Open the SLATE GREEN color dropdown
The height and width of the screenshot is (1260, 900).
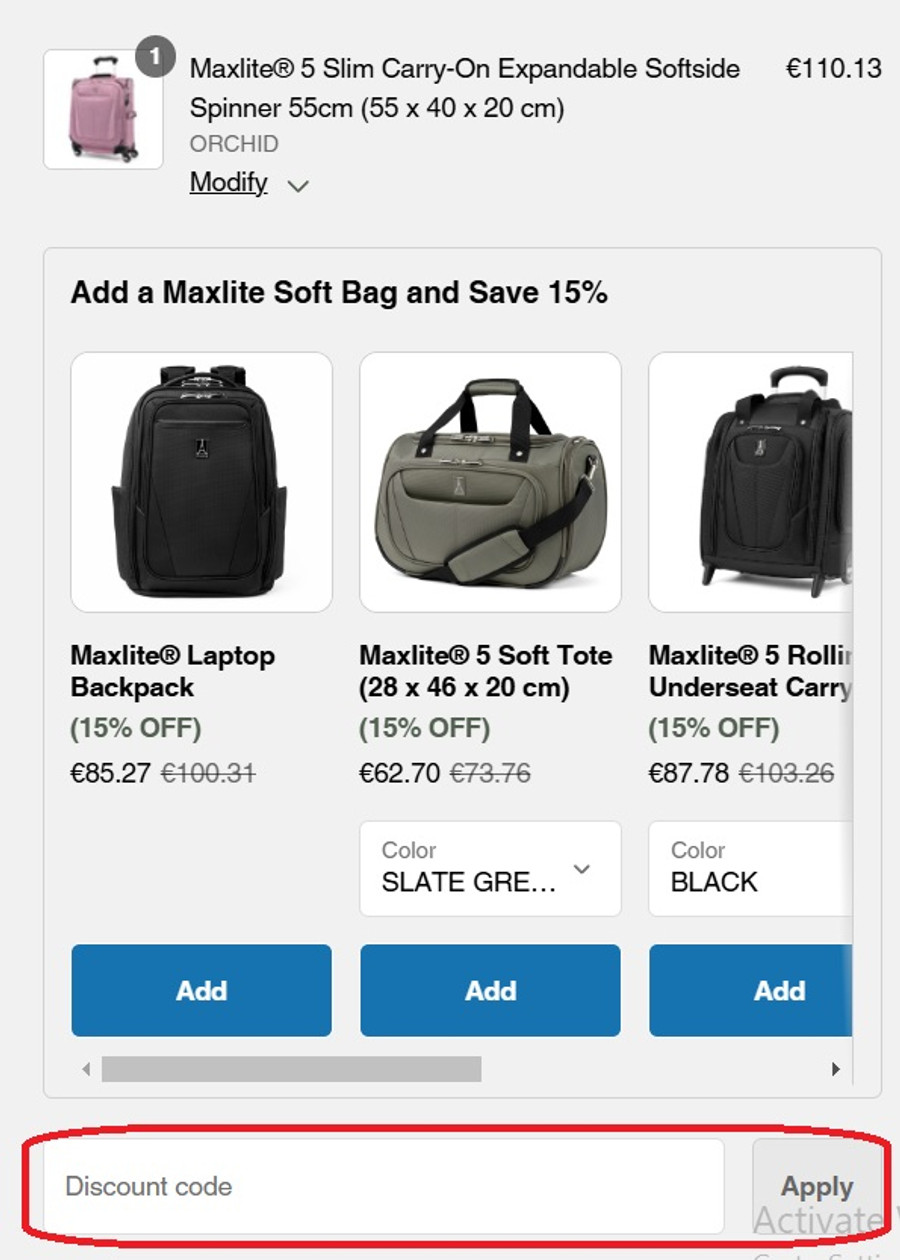(x=490, y=868)
